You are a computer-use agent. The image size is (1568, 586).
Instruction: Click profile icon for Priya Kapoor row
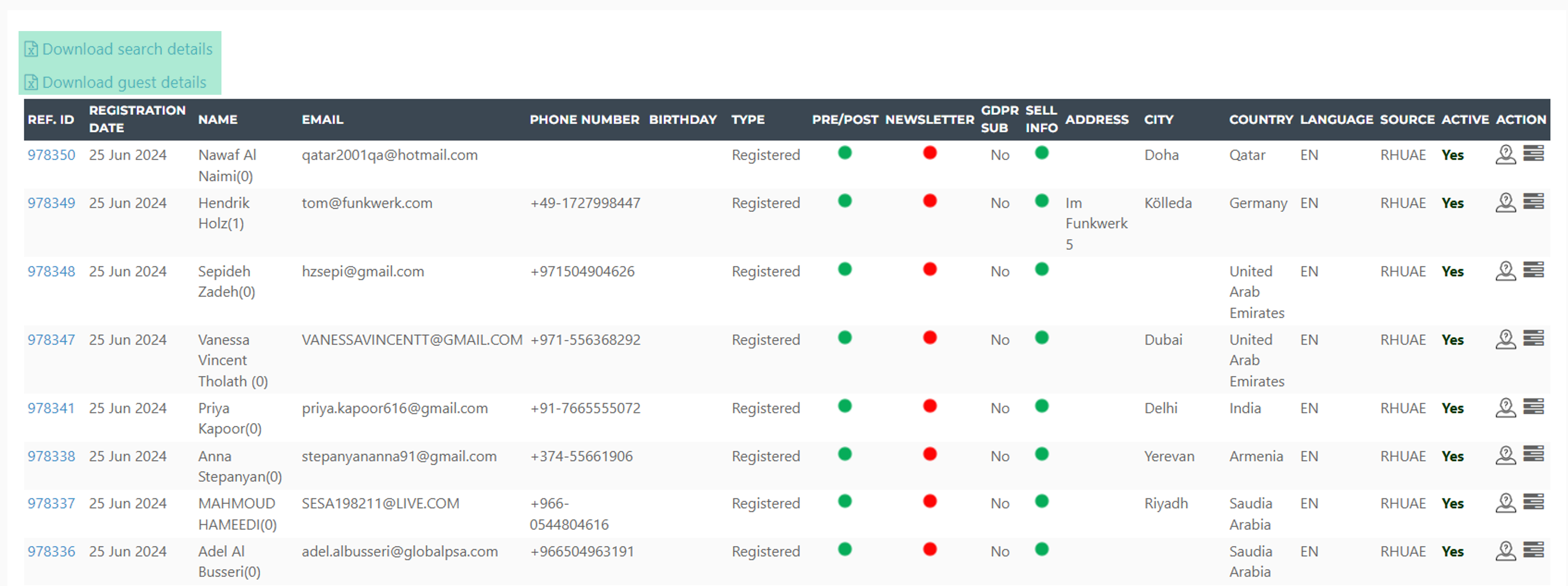pyautogui.click(x=1505, y=408)
